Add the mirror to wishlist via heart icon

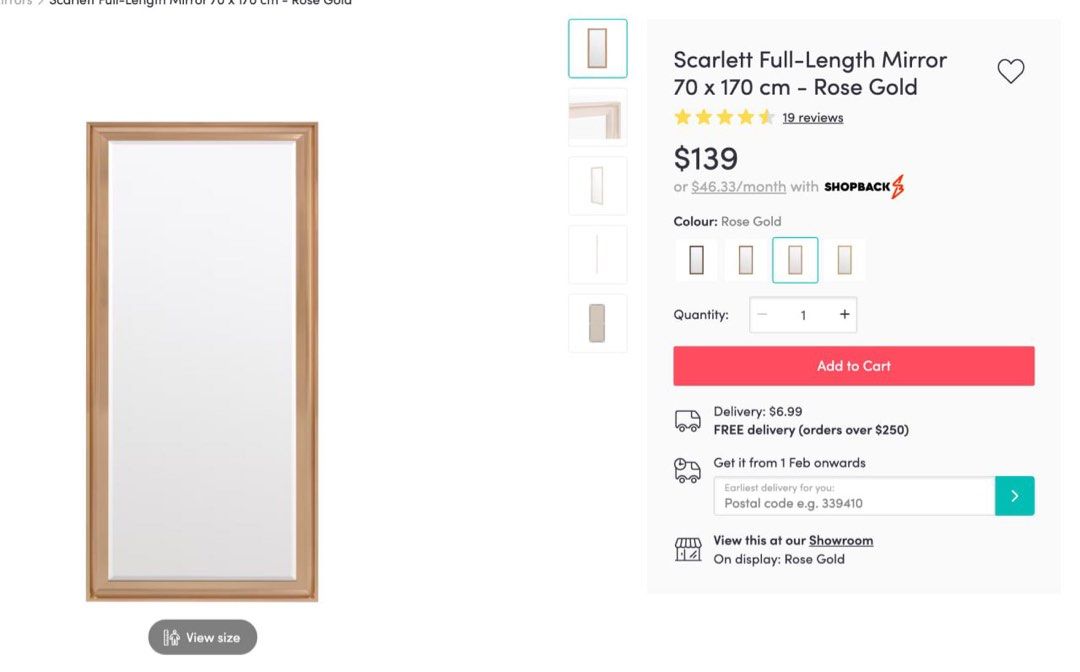click(1010, 70)
